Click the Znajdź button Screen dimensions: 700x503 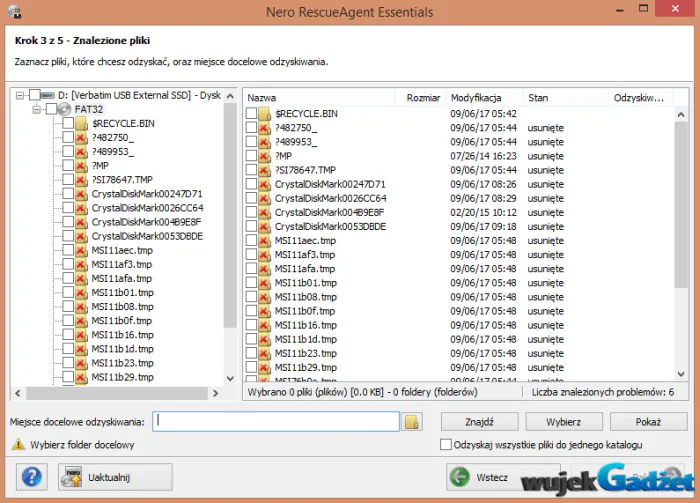pos(479,422)
